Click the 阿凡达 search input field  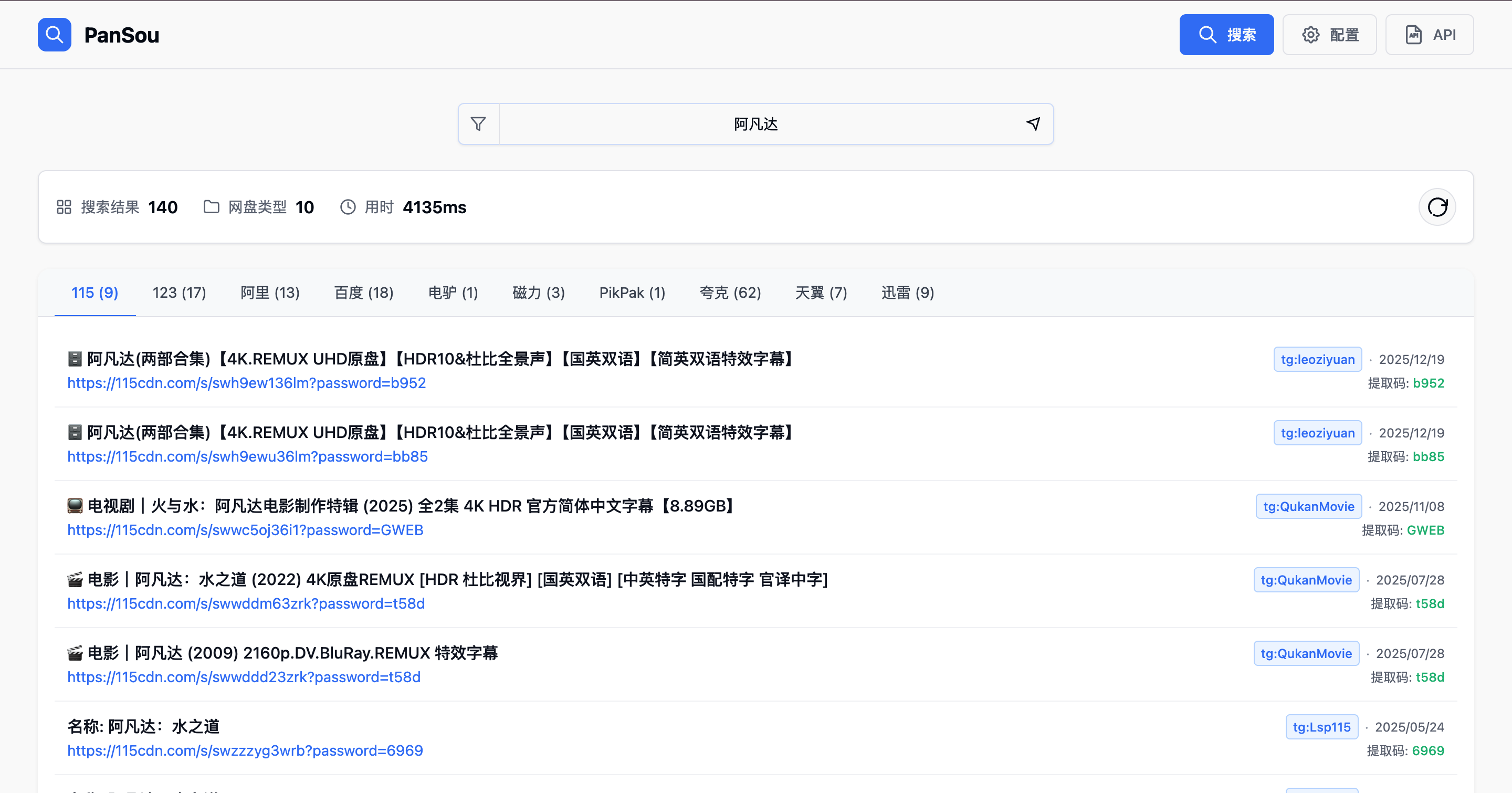(755, 124)
